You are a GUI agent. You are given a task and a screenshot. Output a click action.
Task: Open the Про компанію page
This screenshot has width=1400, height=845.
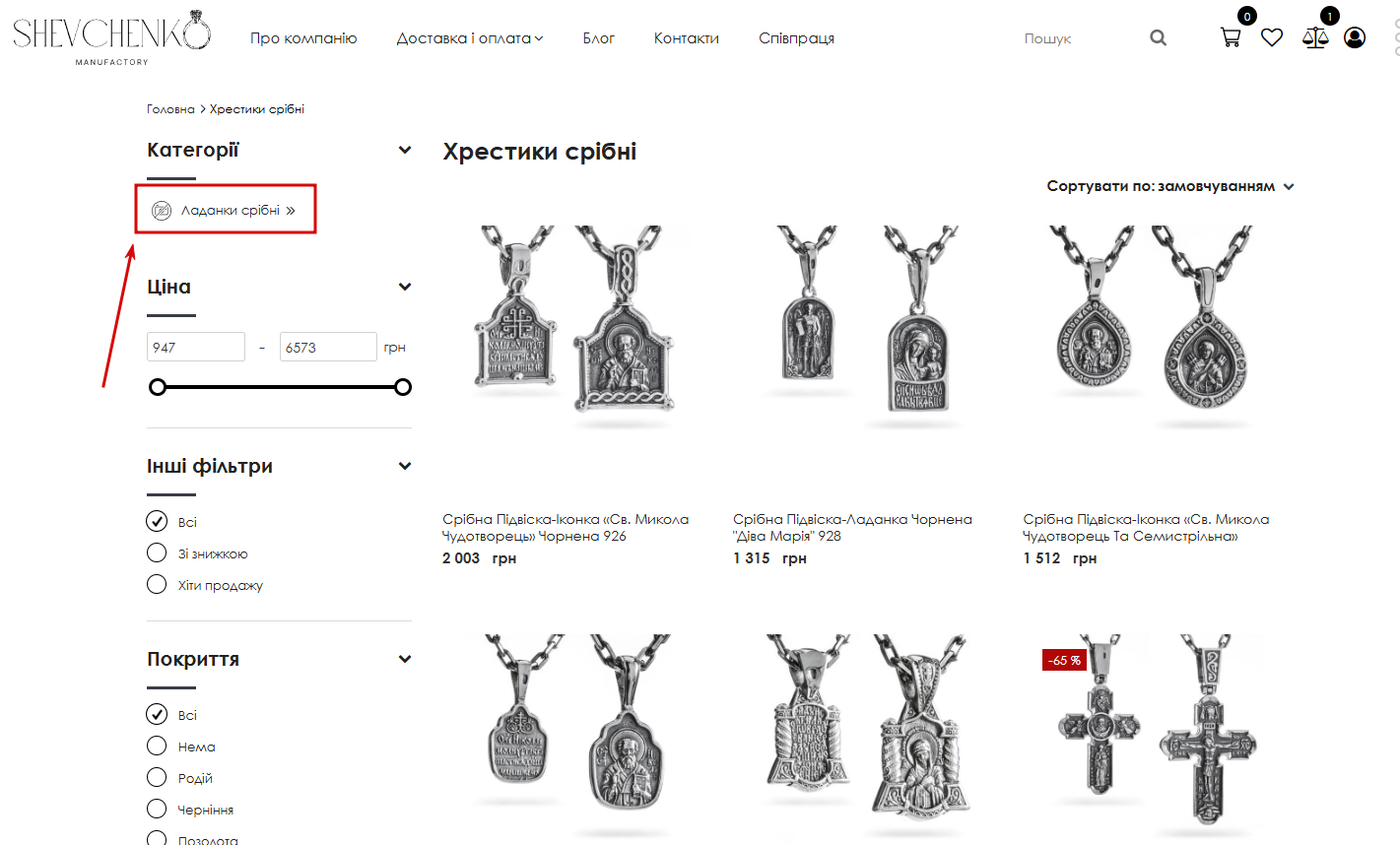pos(303,38)
